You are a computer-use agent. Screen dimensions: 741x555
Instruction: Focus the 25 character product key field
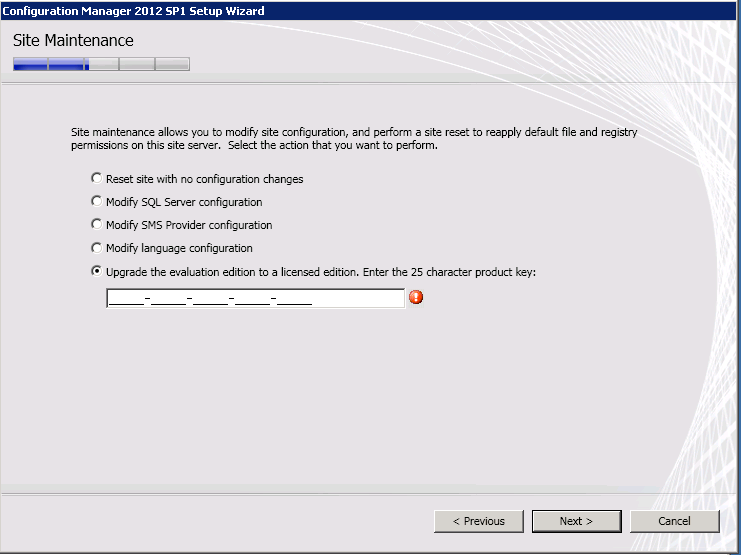click(x=256, y=298)
